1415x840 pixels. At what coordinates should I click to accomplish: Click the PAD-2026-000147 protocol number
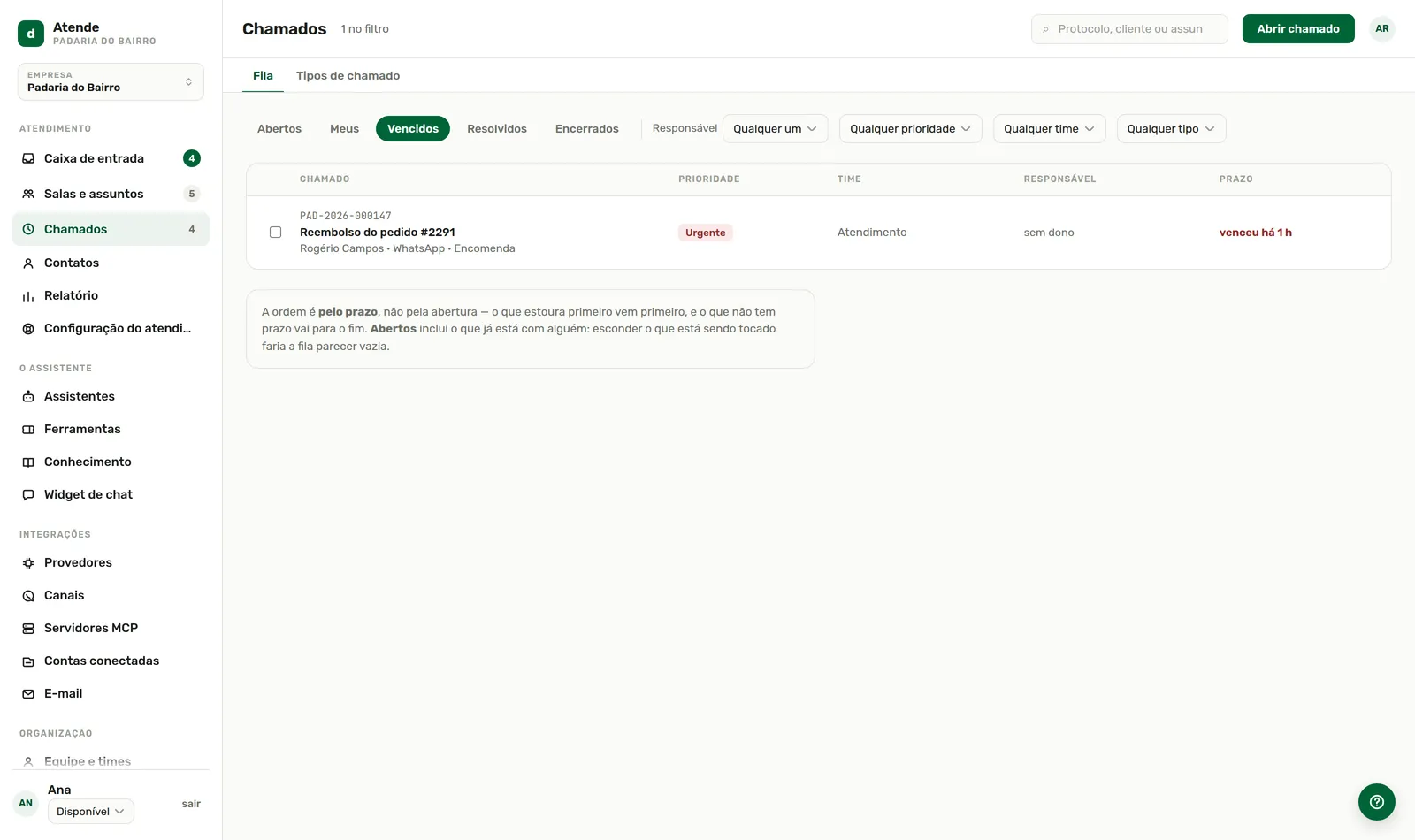pyautogui.click(x=345, y=216)
